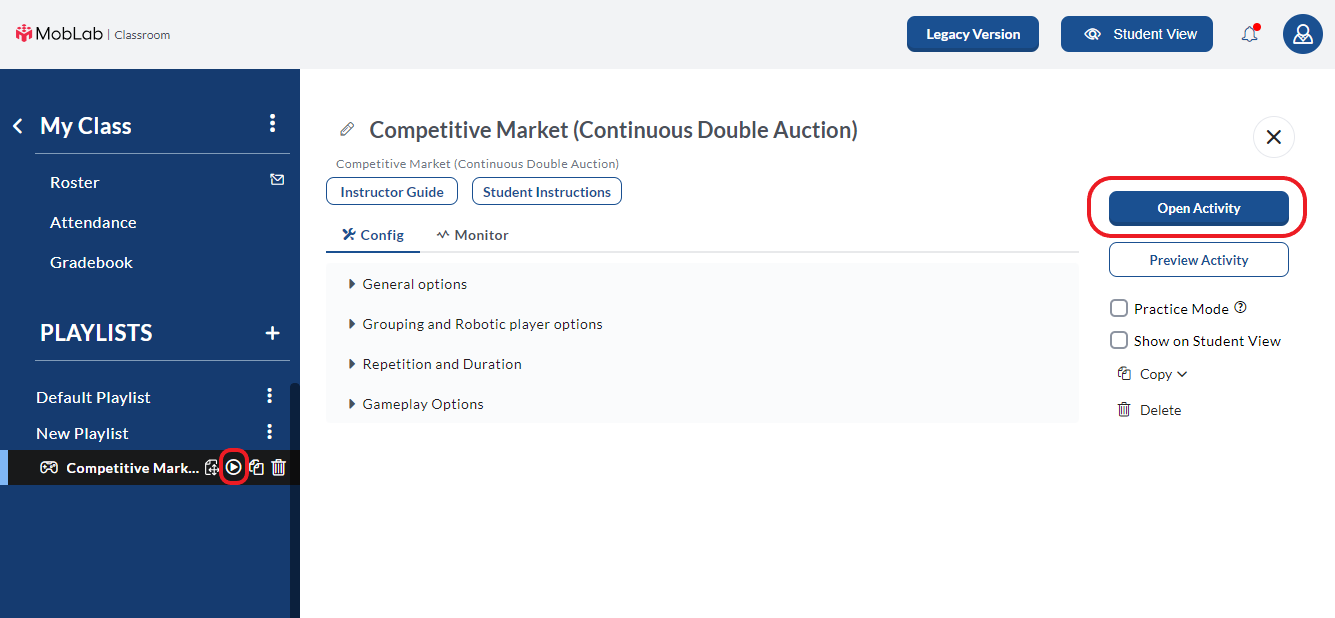Click the email icon next to Roster
Image resolution: width=1335 pixels, height=618 pixels.
click(277, 180)
